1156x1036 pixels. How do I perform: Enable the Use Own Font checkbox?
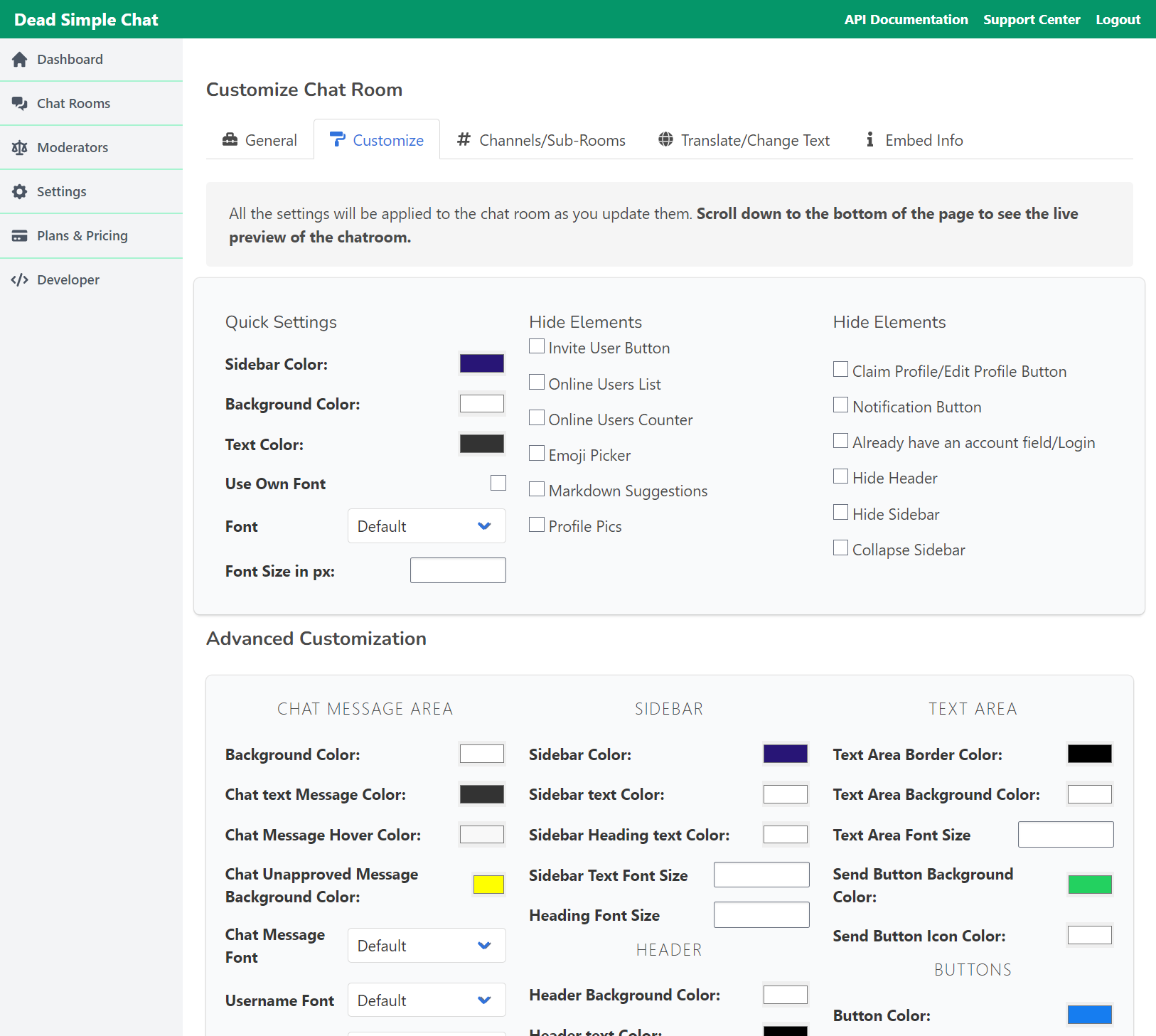tap(498, 483)
